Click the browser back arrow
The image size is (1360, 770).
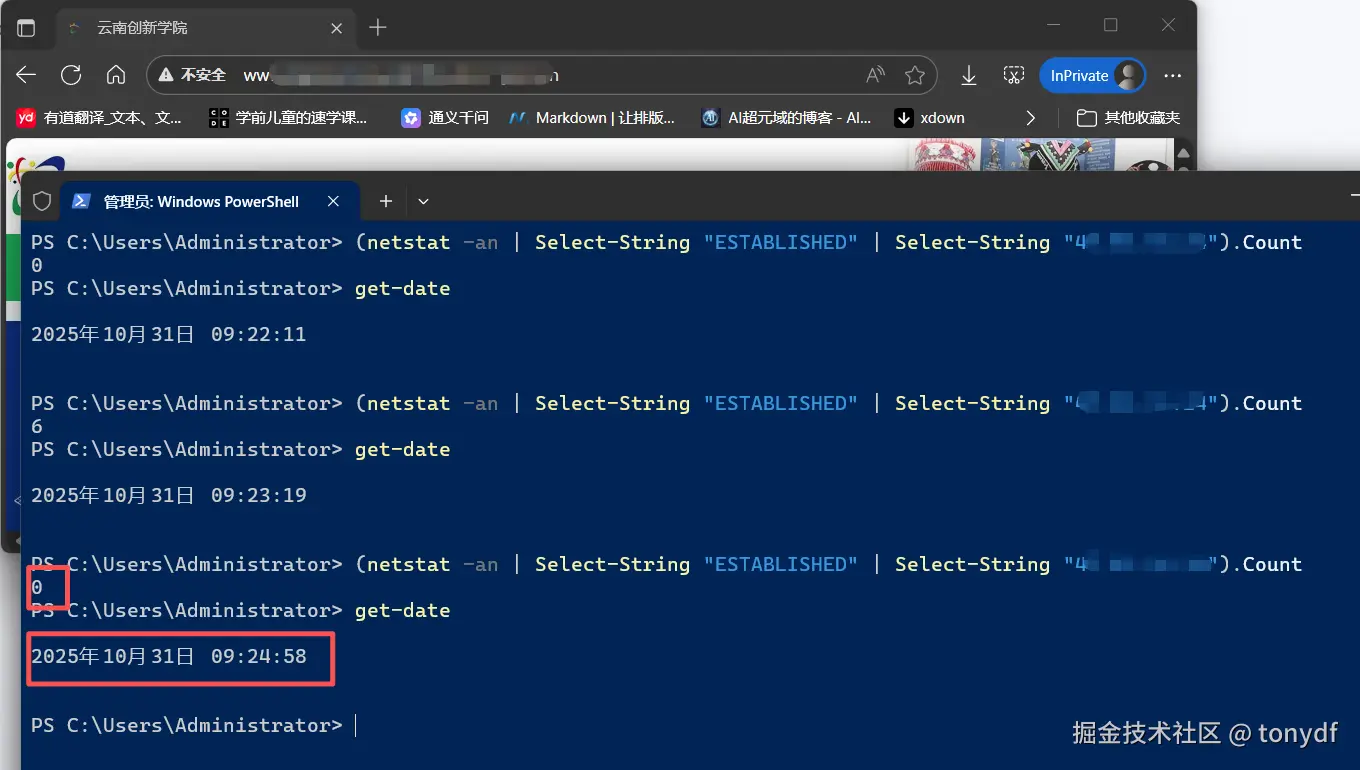26,75
